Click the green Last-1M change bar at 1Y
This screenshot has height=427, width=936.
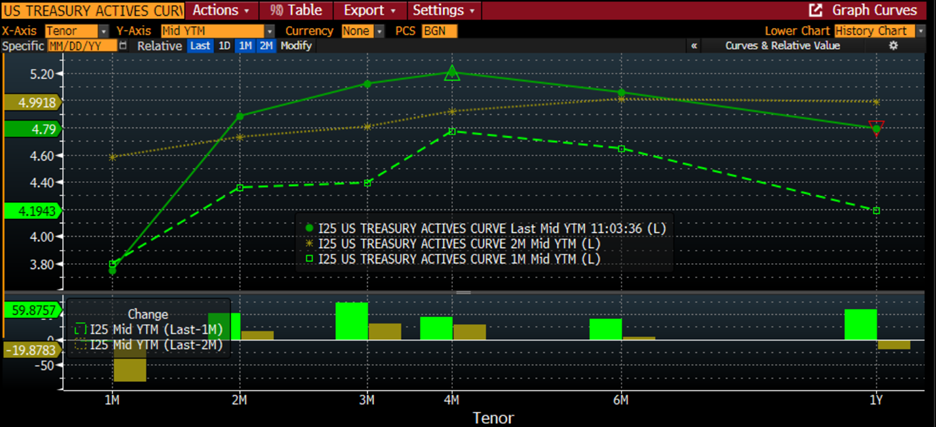point(861,324)
